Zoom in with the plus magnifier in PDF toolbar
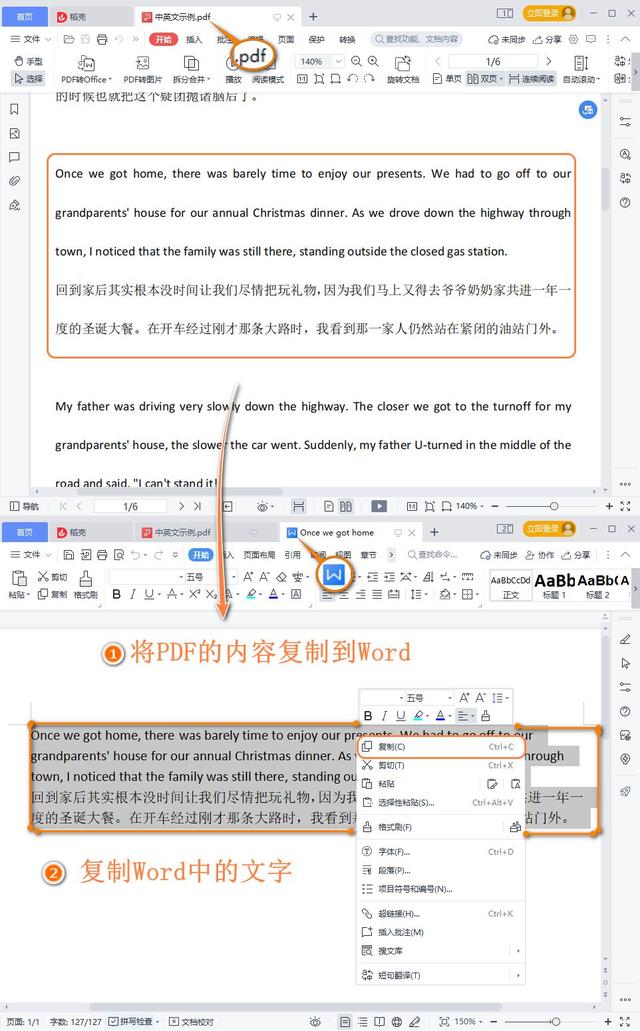This screenshot has width=640, height=1031. tap(373, 61)
